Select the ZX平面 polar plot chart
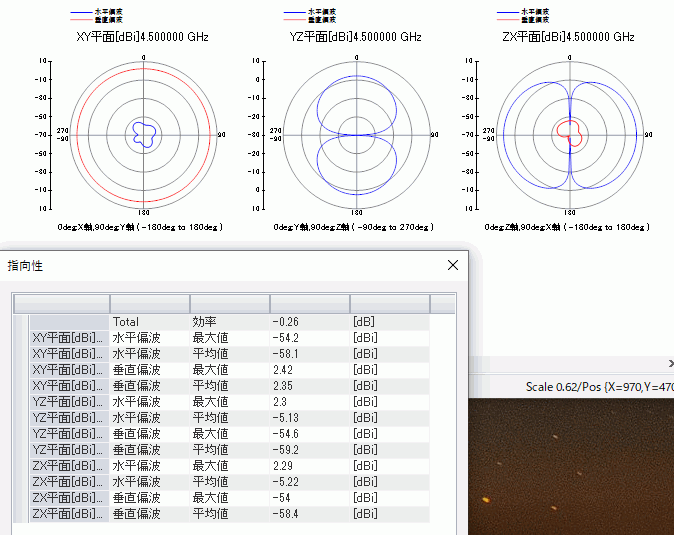Screen dimensions: 674x535 570,134
